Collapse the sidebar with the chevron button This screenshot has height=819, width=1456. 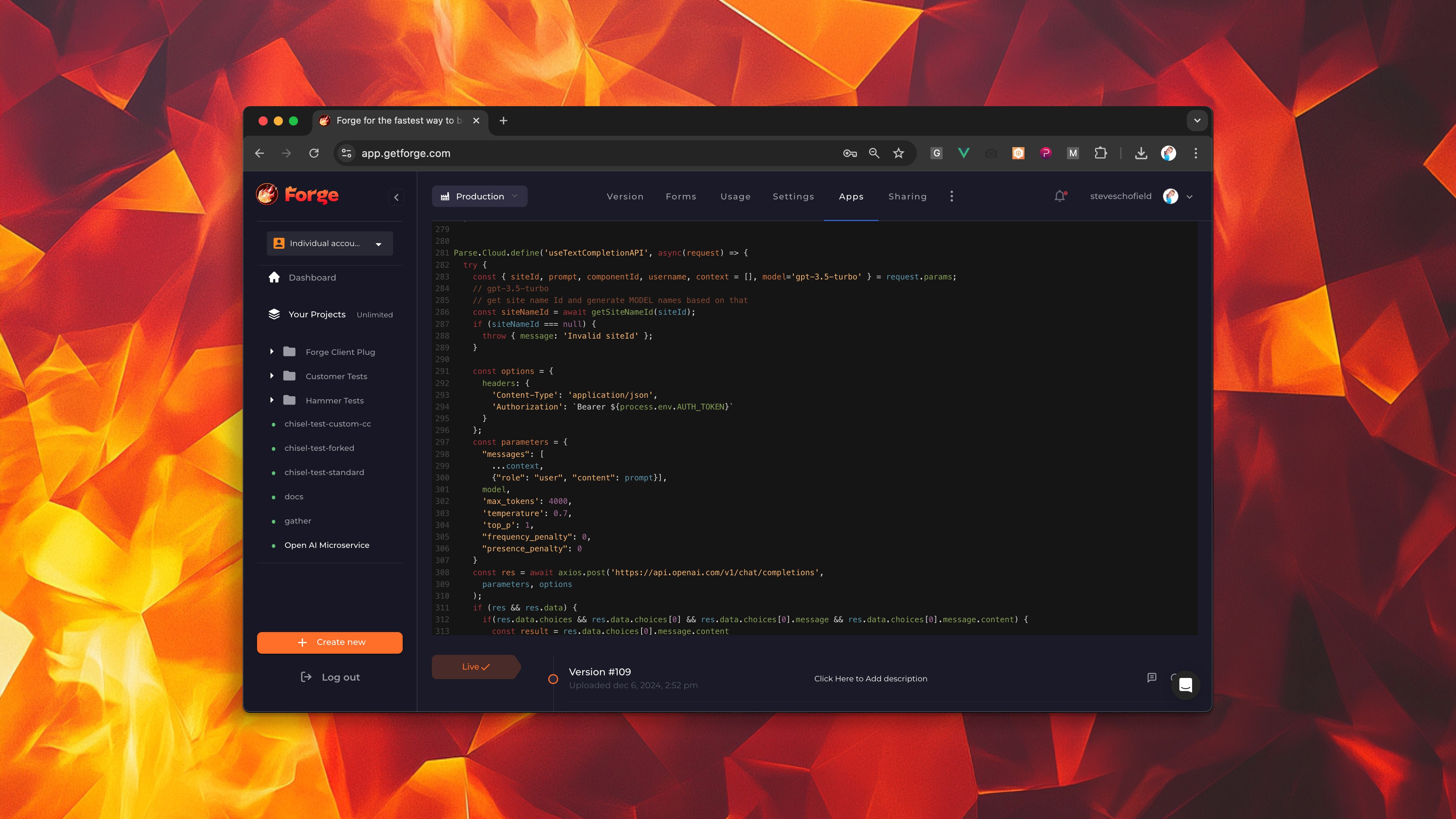click(x=396, y=197)
